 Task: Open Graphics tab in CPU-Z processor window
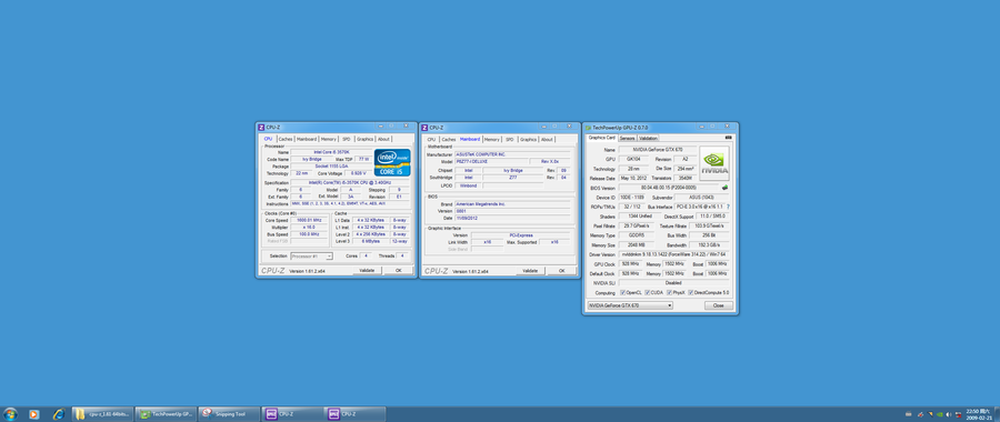pyautogui.click(x=365, y=139)
